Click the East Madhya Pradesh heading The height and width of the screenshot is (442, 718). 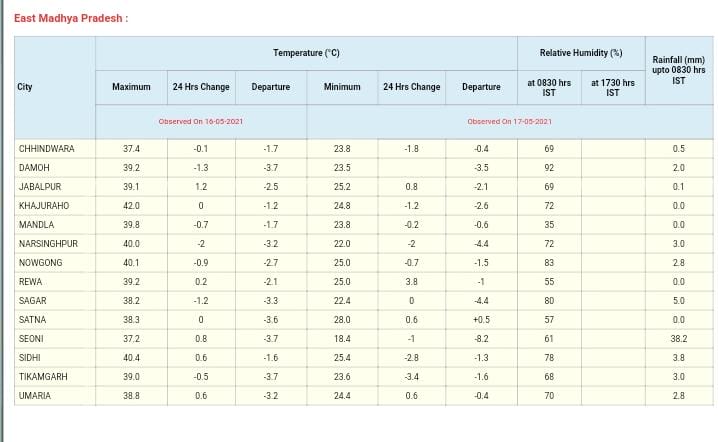click(70, 19)
